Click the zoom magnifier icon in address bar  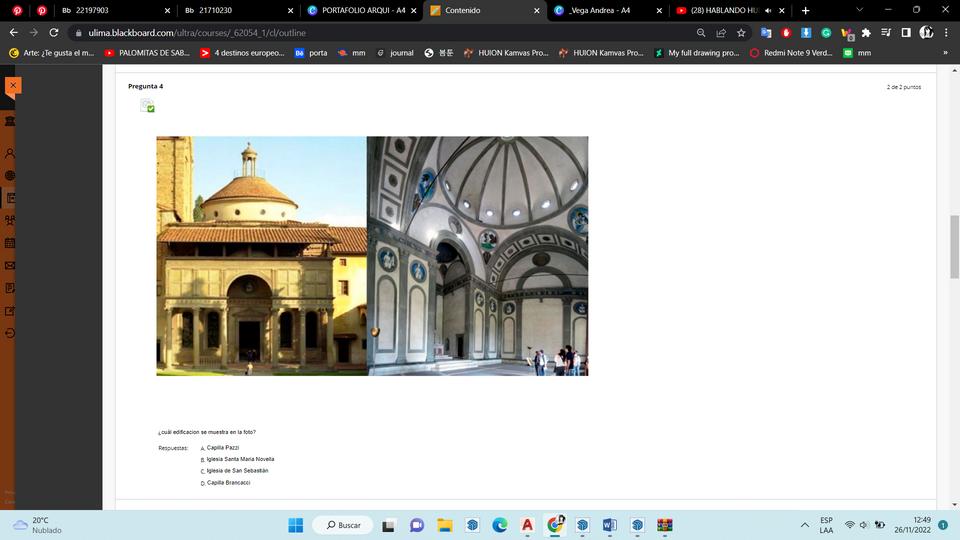701,32
